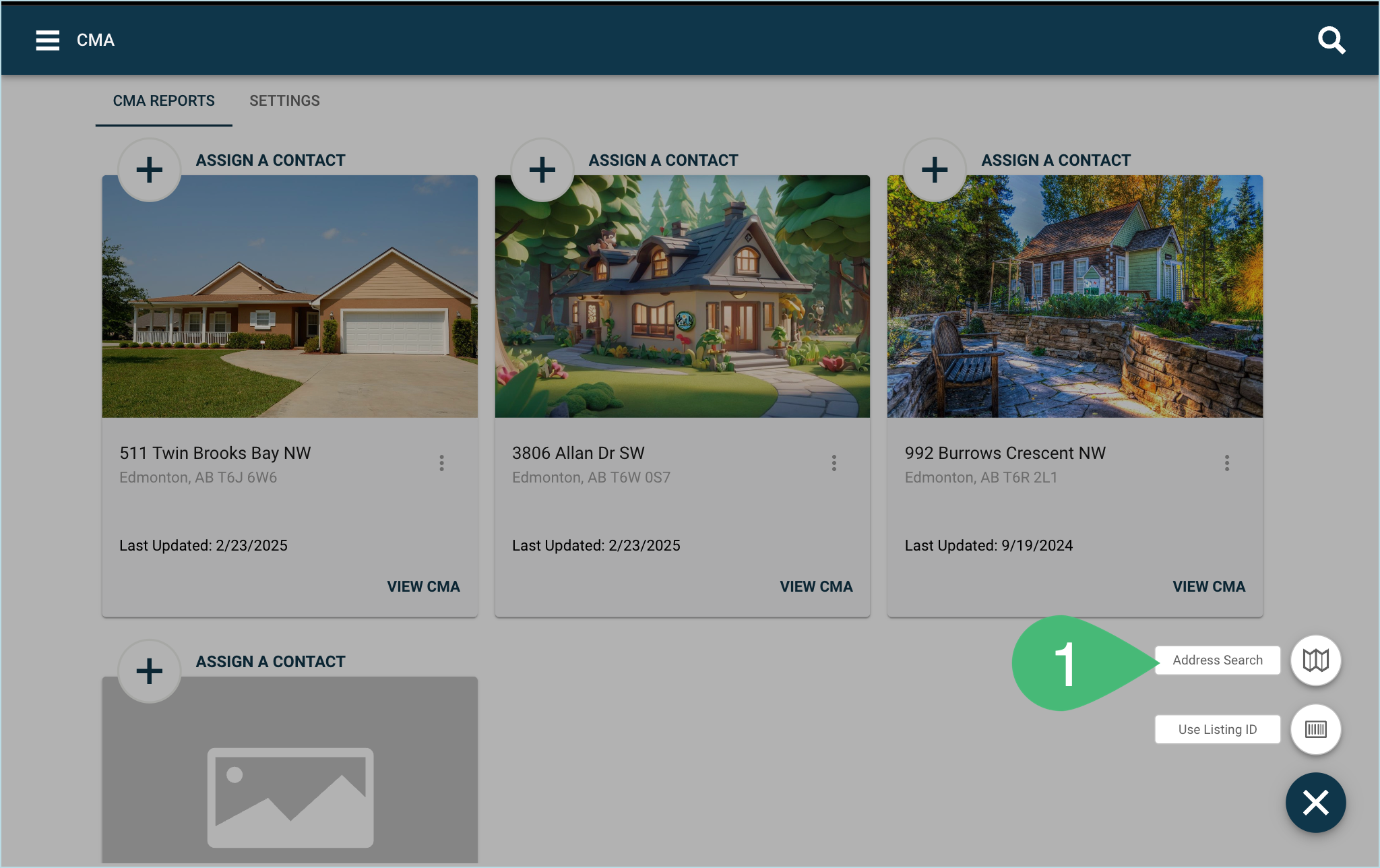View CMA for 511 Twin Brooks Bay NW

[423, 586]
